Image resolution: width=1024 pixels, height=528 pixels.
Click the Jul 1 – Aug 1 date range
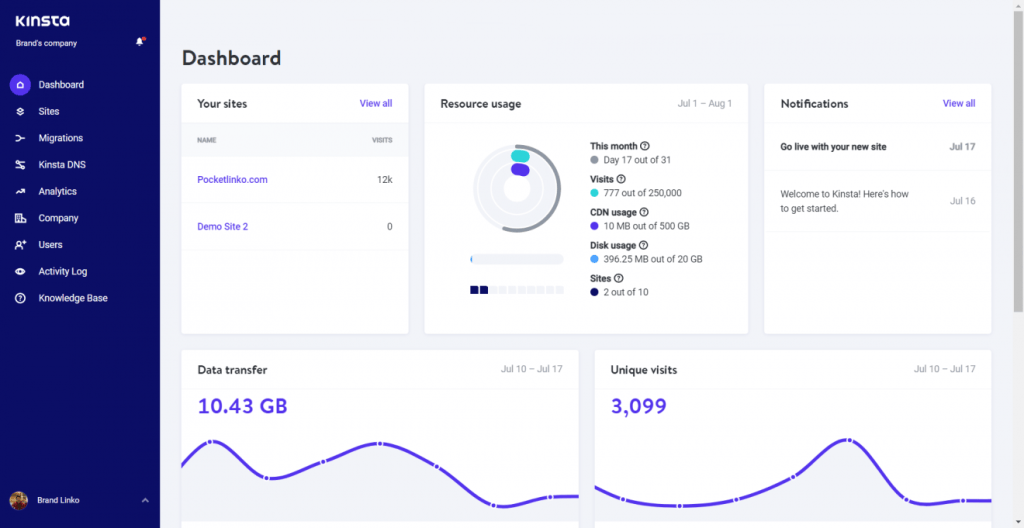[705, 104]
